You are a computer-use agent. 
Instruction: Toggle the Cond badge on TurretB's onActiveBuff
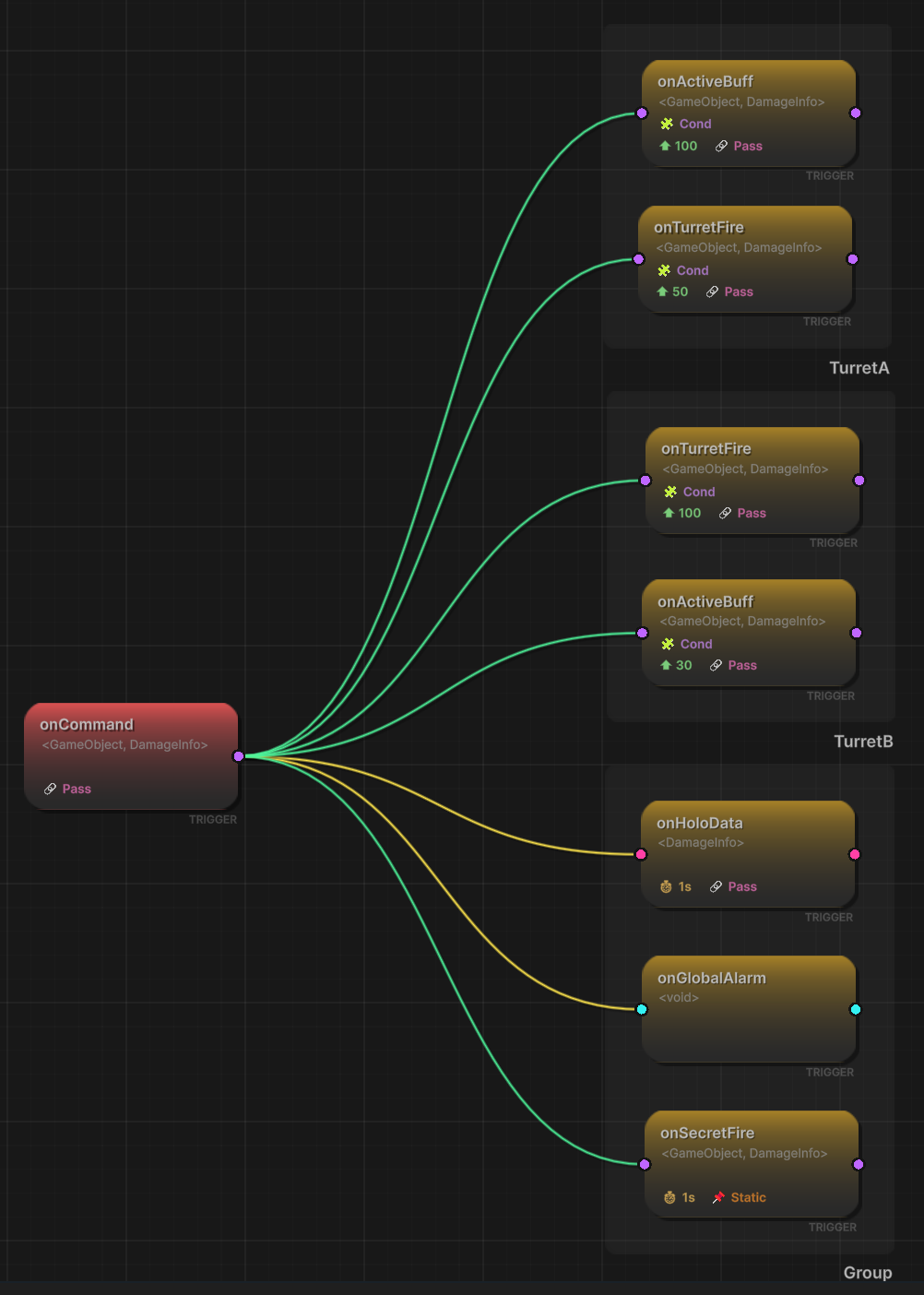click(686, 644)
